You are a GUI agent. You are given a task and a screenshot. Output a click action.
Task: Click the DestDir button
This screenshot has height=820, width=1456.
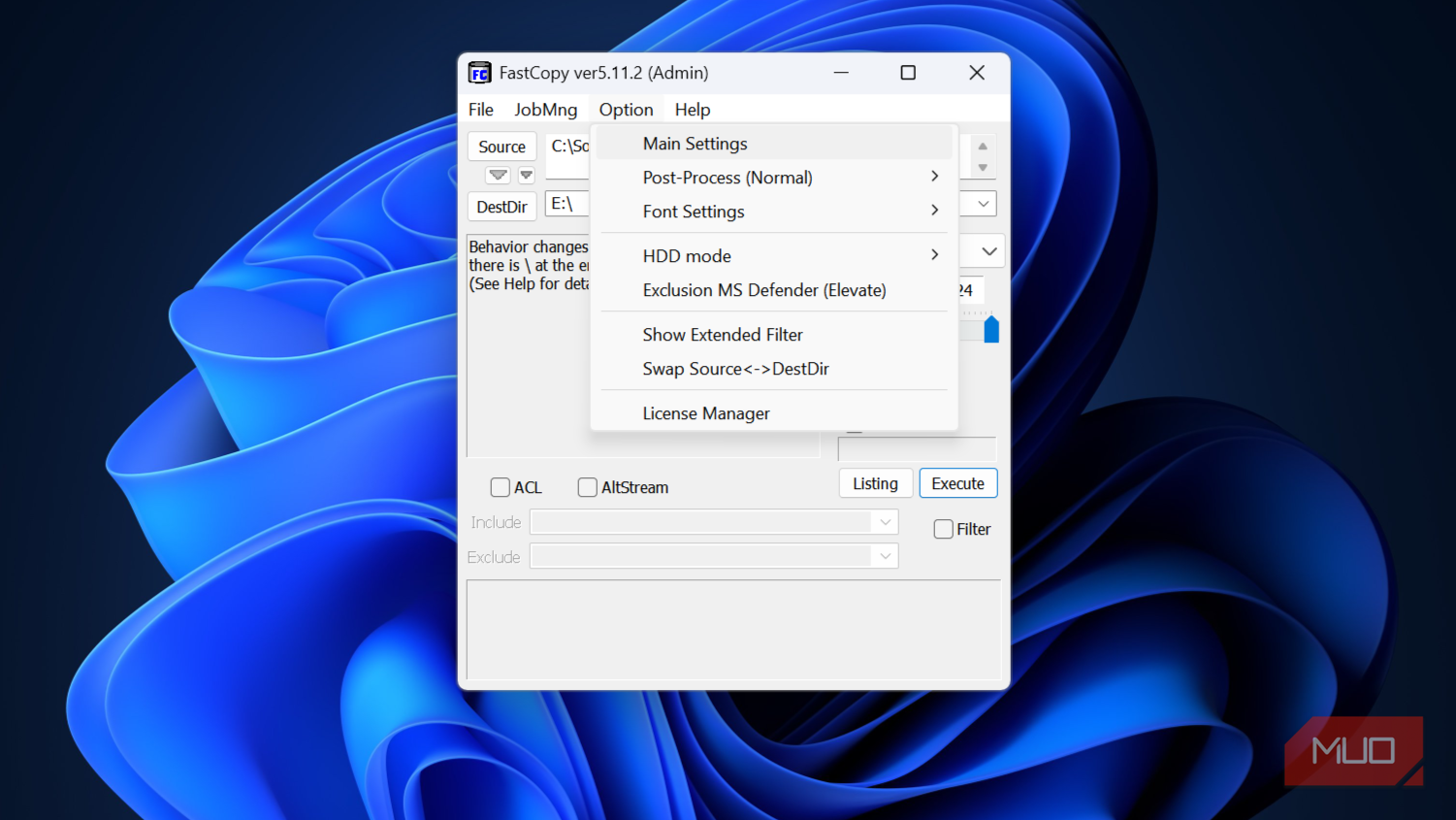[502, 207]
